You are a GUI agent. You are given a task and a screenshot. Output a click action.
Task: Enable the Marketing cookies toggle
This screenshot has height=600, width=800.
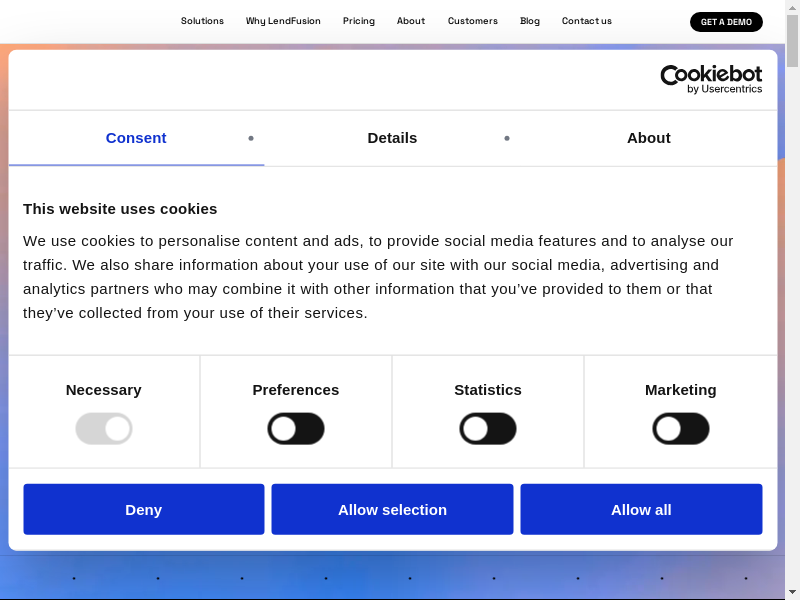click(x=681, y=429)
